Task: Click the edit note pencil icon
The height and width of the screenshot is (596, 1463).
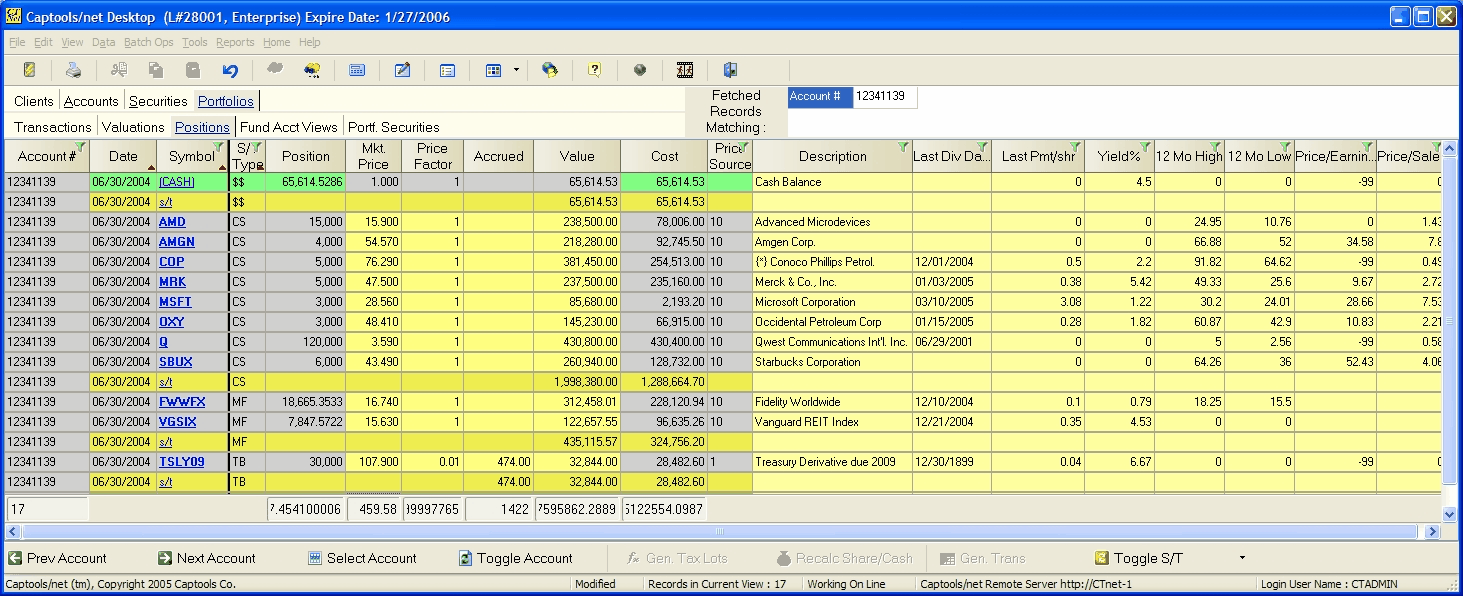Action: click(x=402, y=70)
